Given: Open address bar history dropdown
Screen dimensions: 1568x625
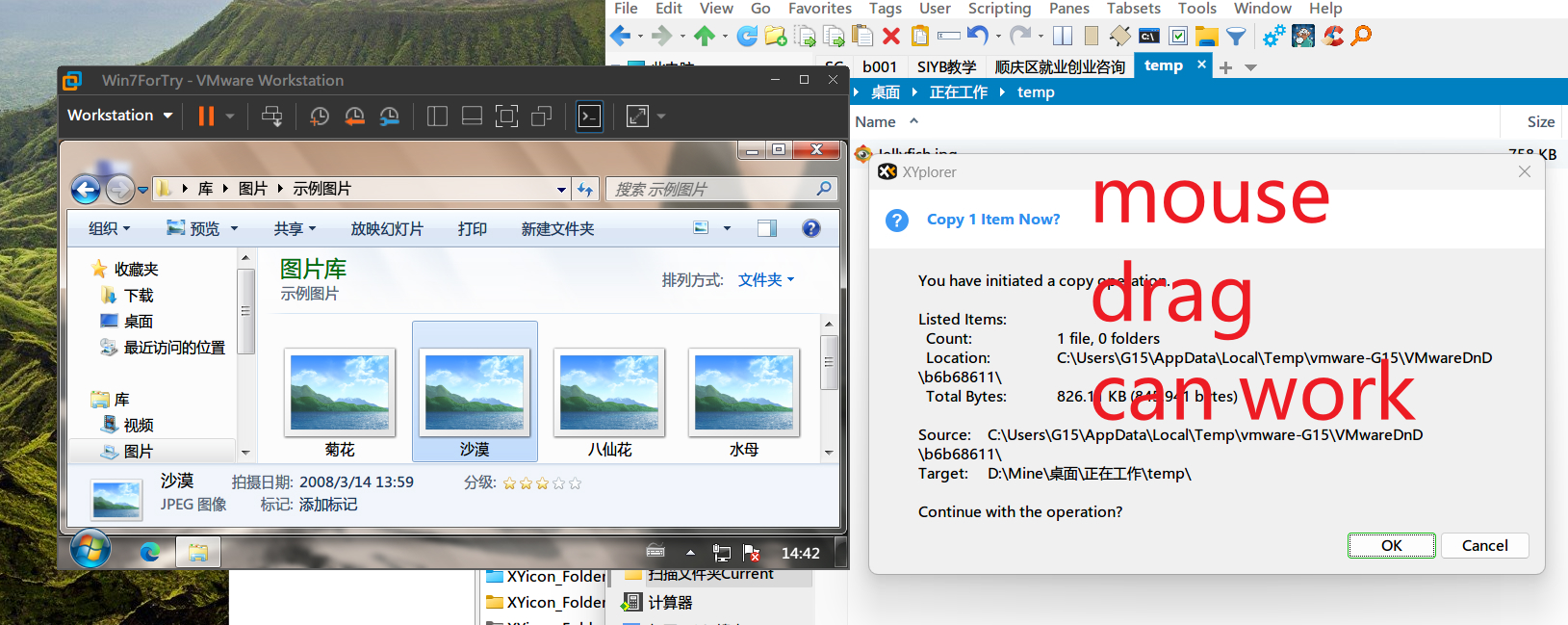Looking at the screenshot, I should point(561,190).
